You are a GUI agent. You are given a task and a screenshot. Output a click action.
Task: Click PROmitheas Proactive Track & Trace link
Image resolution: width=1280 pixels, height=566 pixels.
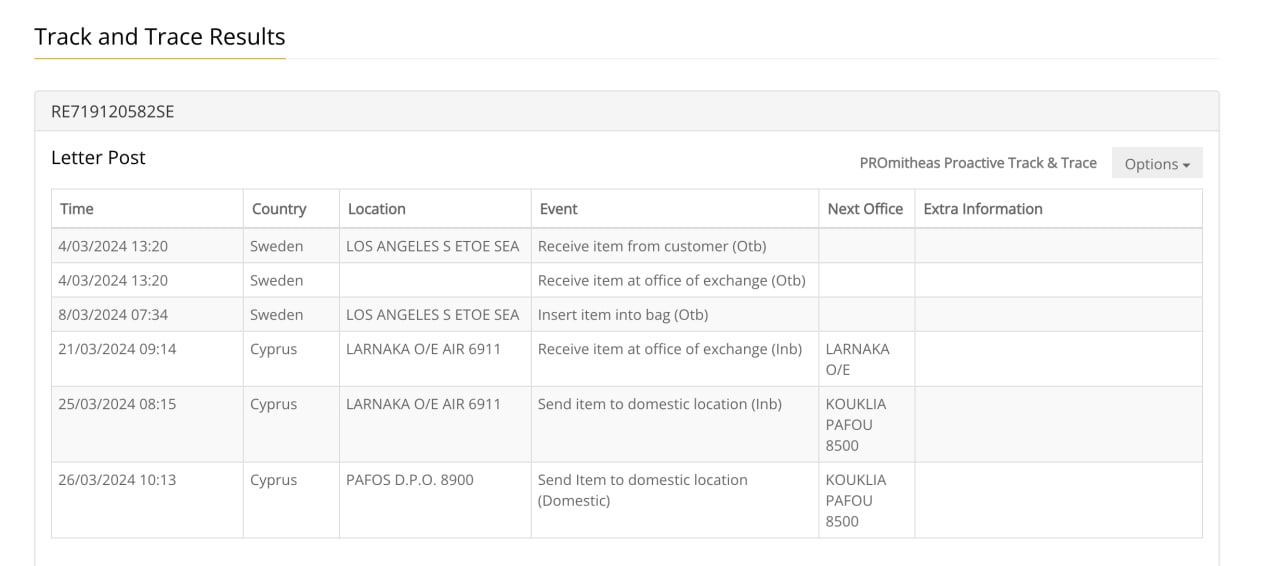pyautogui.click(x=978, y=163)
